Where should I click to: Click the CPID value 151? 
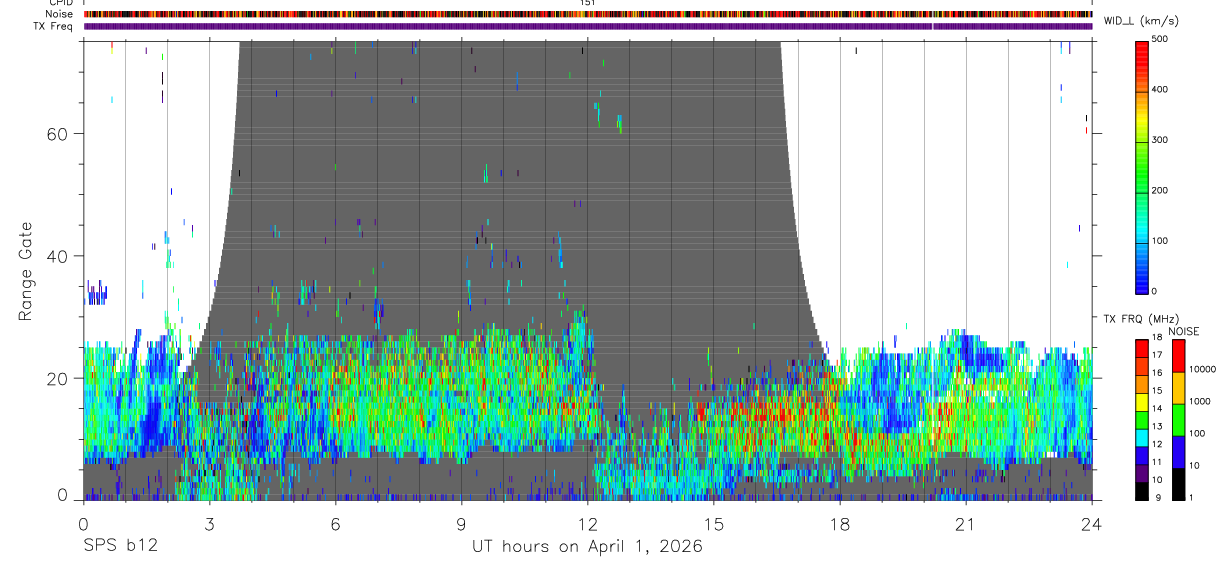click(x=588, y=3)
